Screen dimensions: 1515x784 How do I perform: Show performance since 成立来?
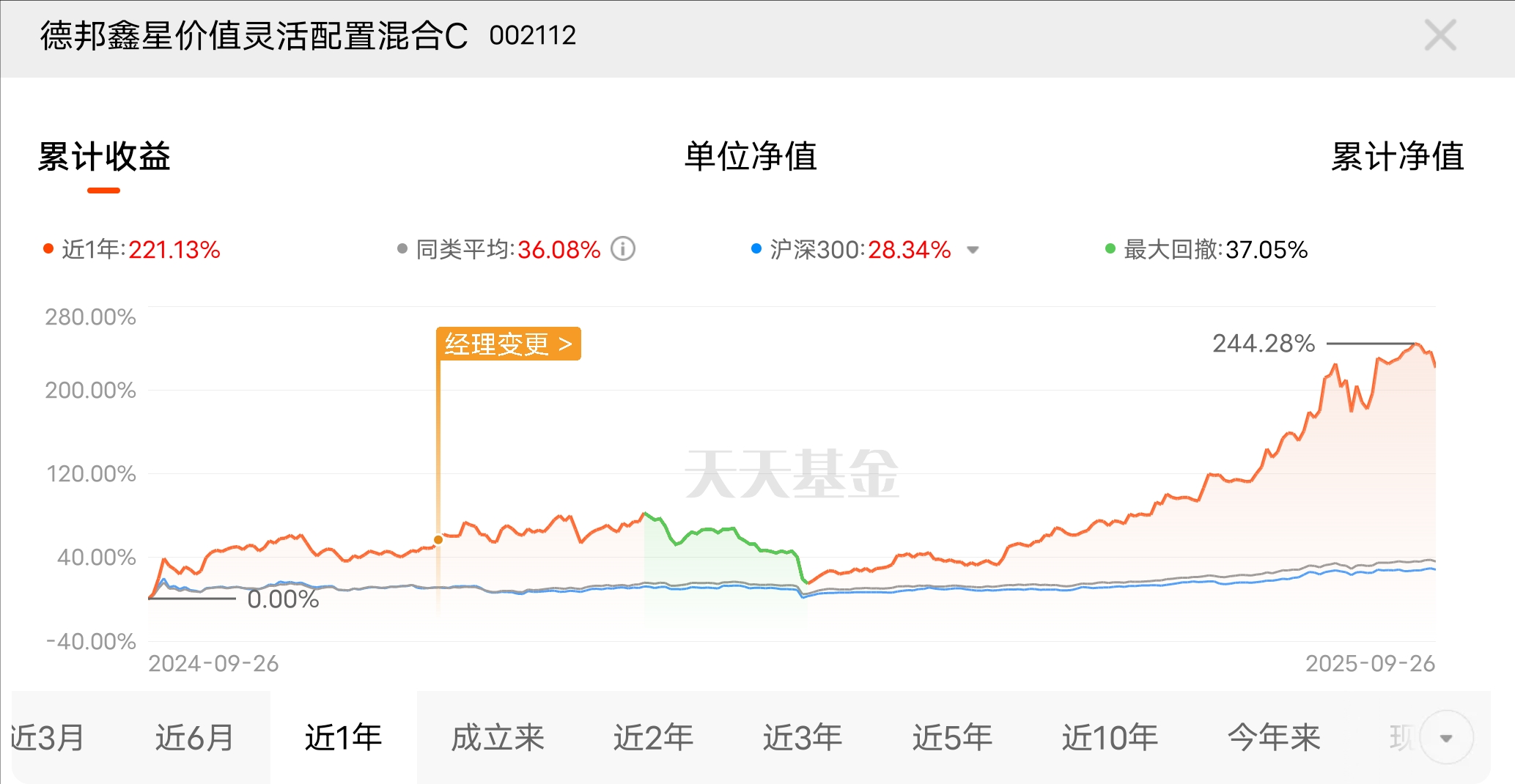click(x=498, y=737)
